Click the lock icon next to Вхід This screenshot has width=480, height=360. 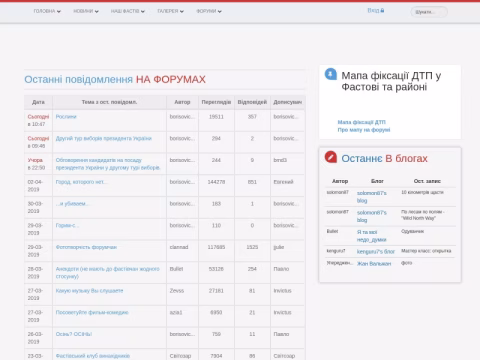tap(382, 10)
